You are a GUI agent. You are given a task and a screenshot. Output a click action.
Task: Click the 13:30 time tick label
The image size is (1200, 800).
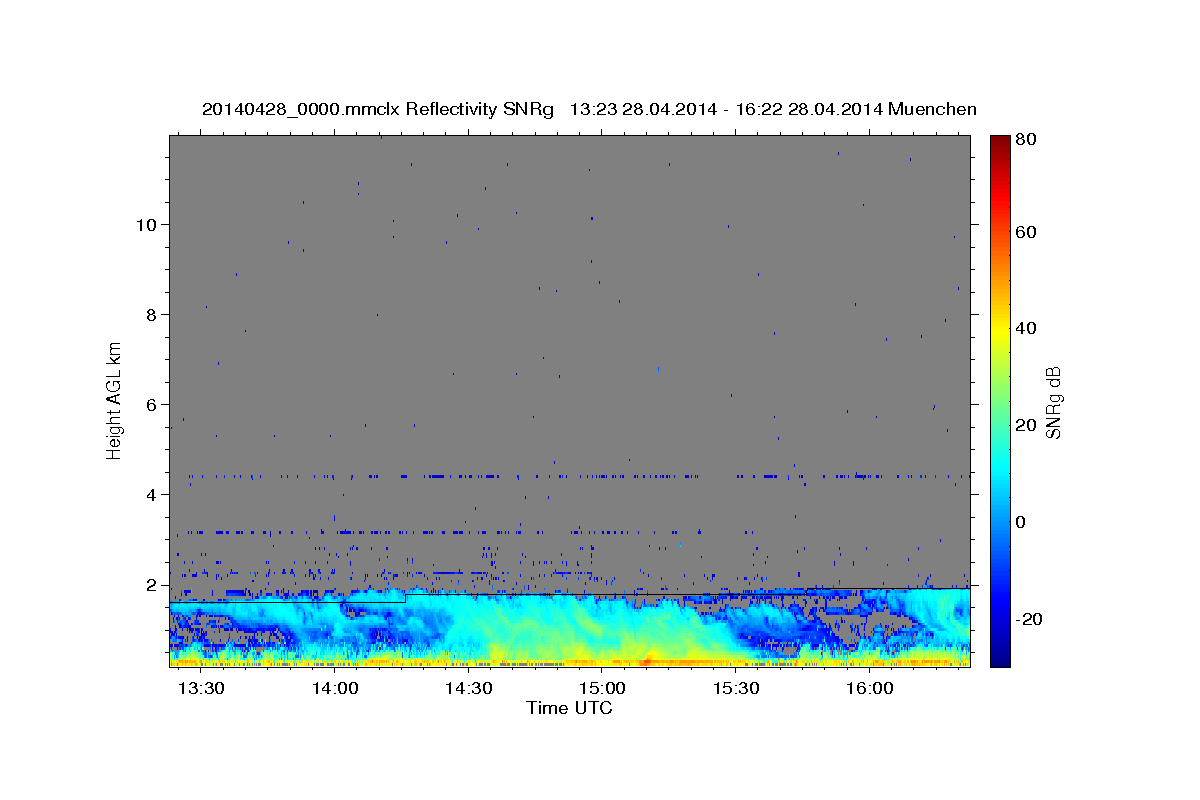(201, 690)
